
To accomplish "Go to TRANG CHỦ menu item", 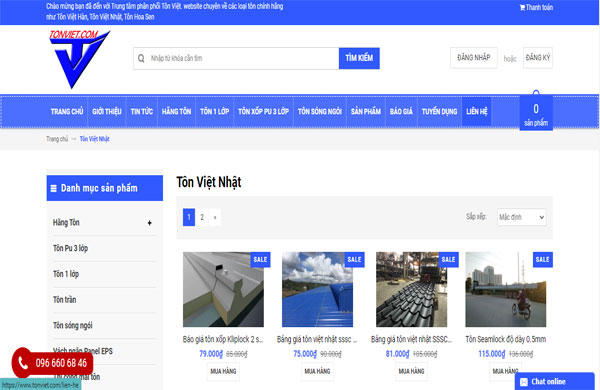I will [x=67, y=111].
